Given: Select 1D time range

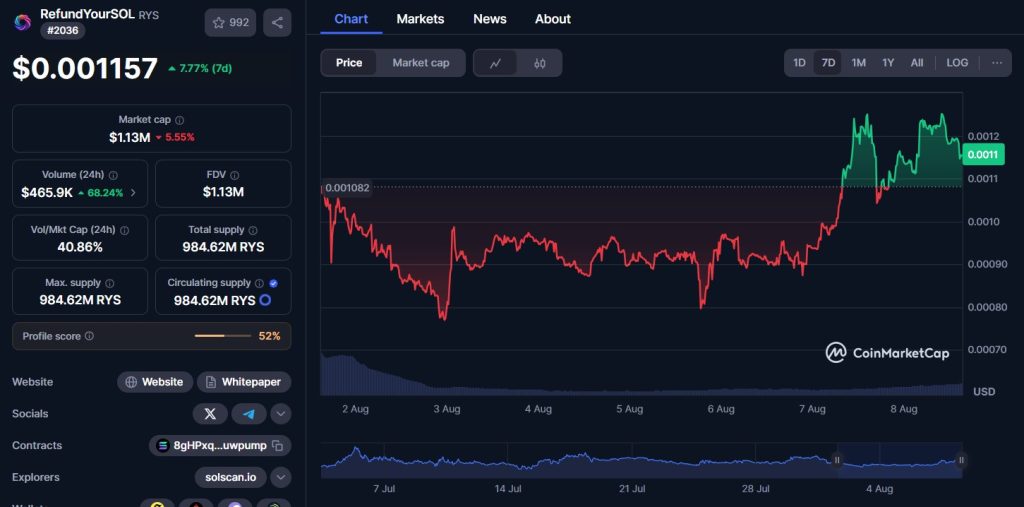Looking at the screenshot, I should [799, 63].
